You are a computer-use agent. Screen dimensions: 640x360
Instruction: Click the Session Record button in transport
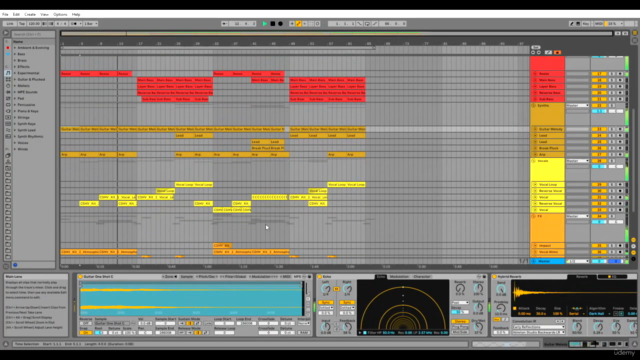(x=318, y=24)
